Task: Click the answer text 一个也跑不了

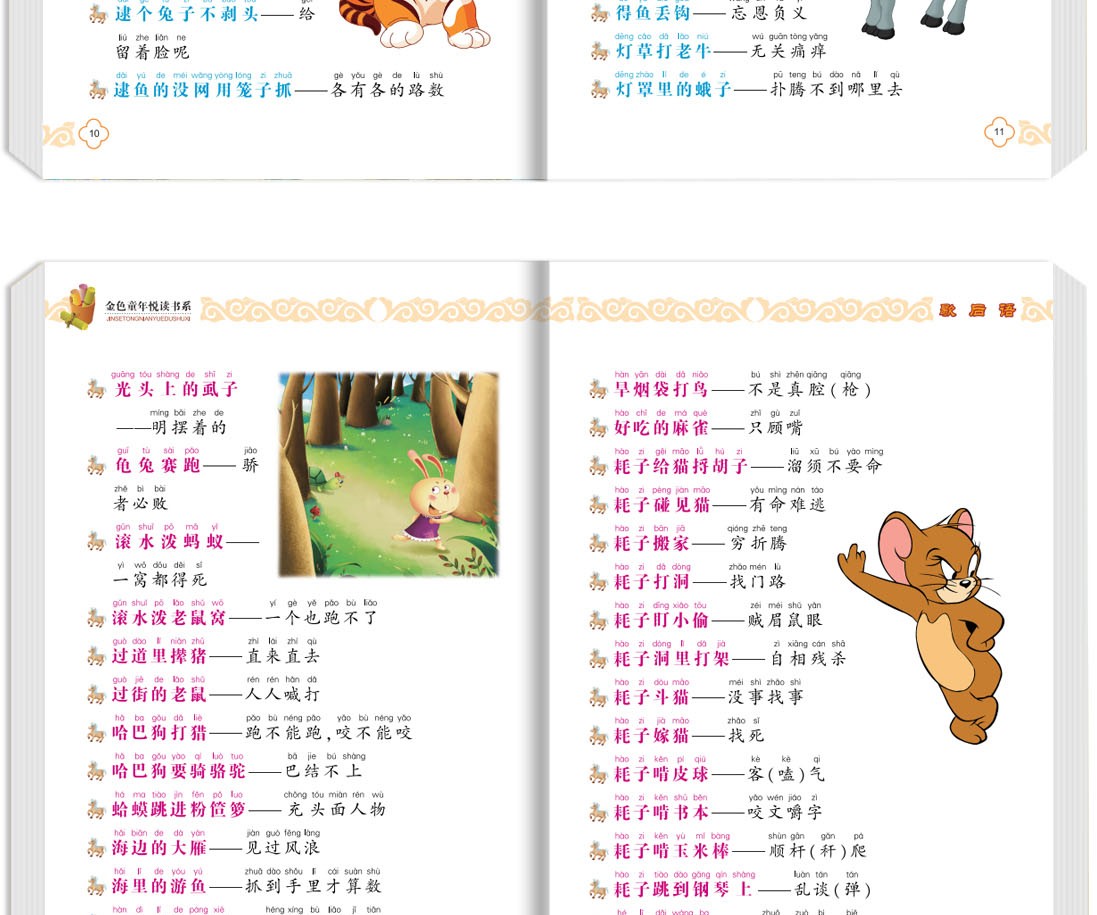Action: click(x=322, y=618)
